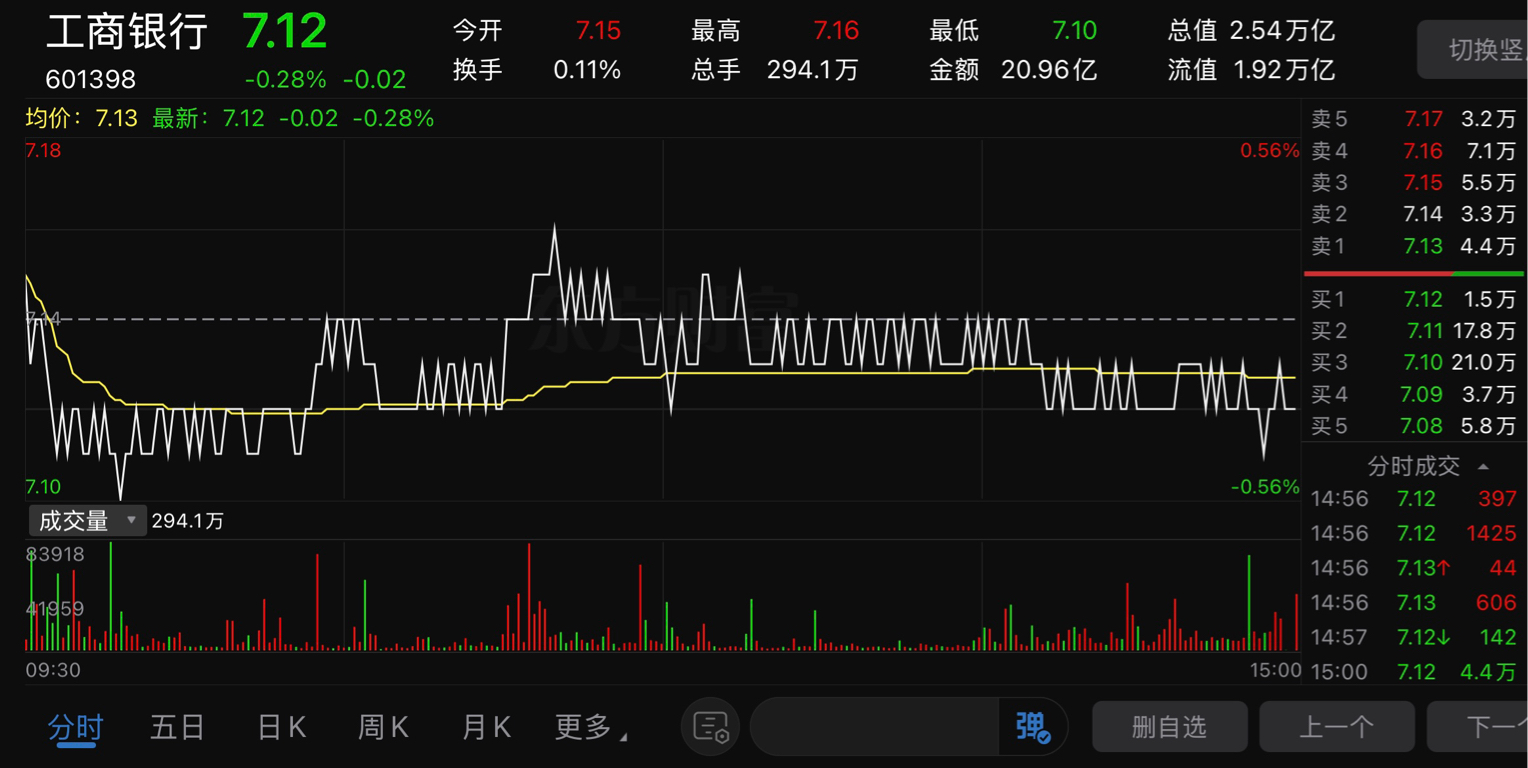This screenshot has height=768, width=1528.
Task: Select the 买2 order row at 7.11
Action: pyautogui.click(x=1414, y=331)
